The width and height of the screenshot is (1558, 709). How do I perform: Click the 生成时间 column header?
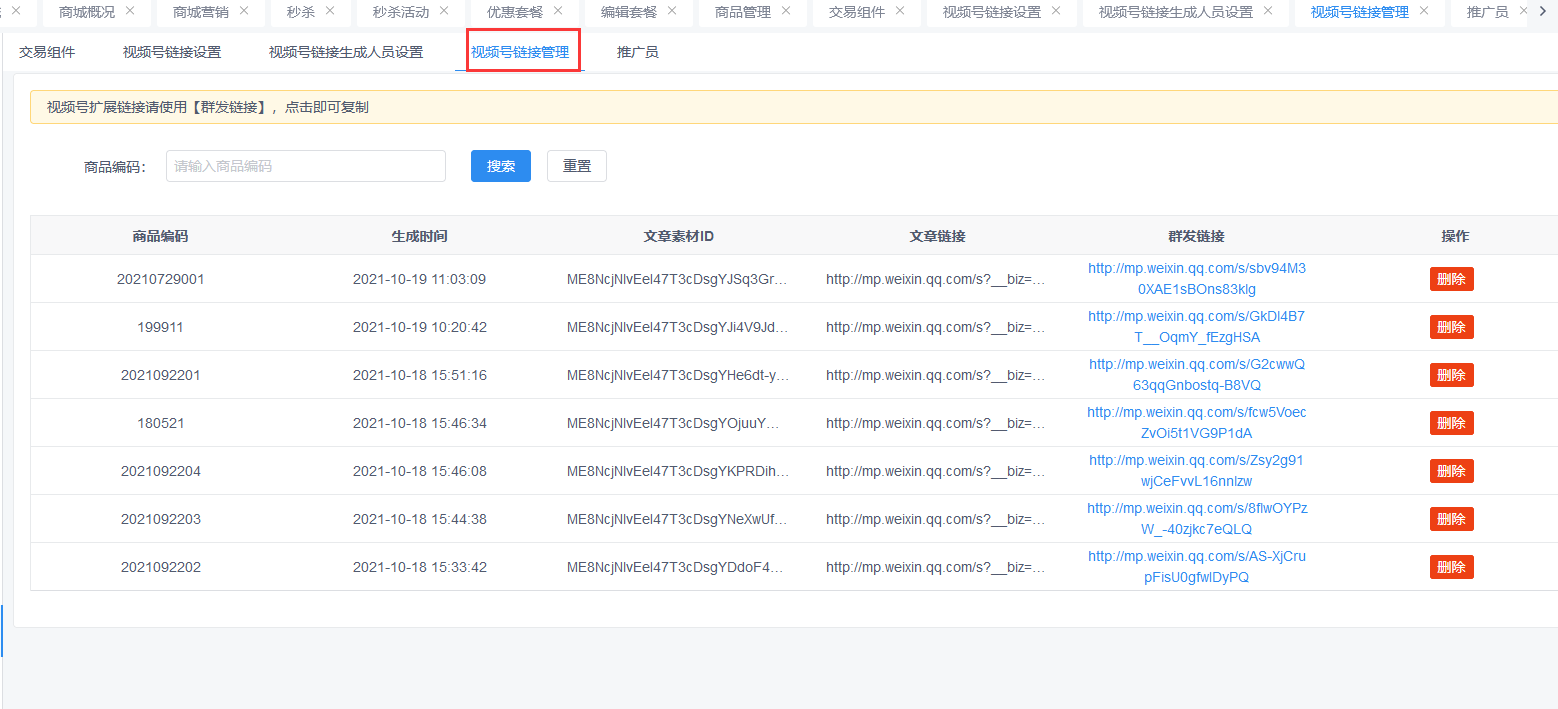coord(419,236)
